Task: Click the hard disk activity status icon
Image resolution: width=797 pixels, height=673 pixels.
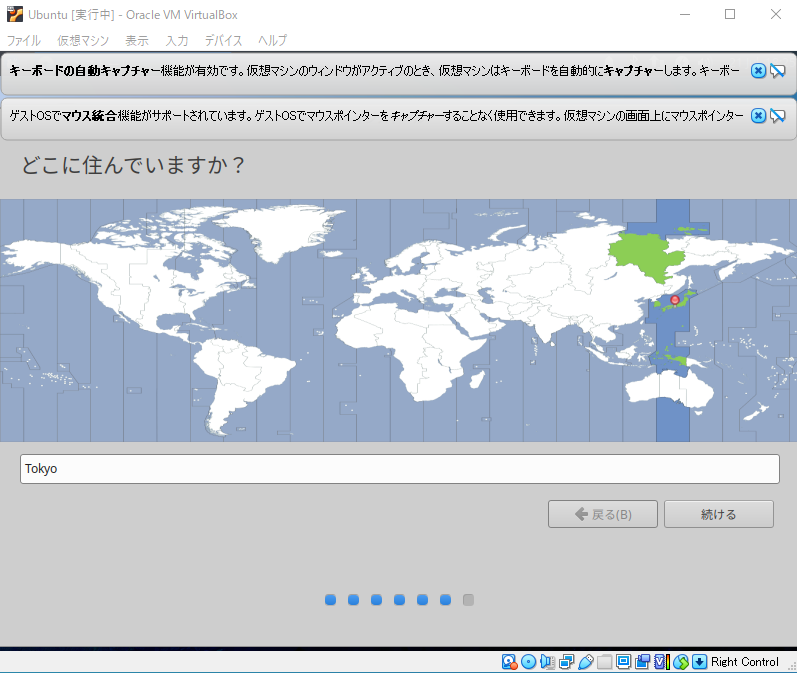Action: coord(509,662)
